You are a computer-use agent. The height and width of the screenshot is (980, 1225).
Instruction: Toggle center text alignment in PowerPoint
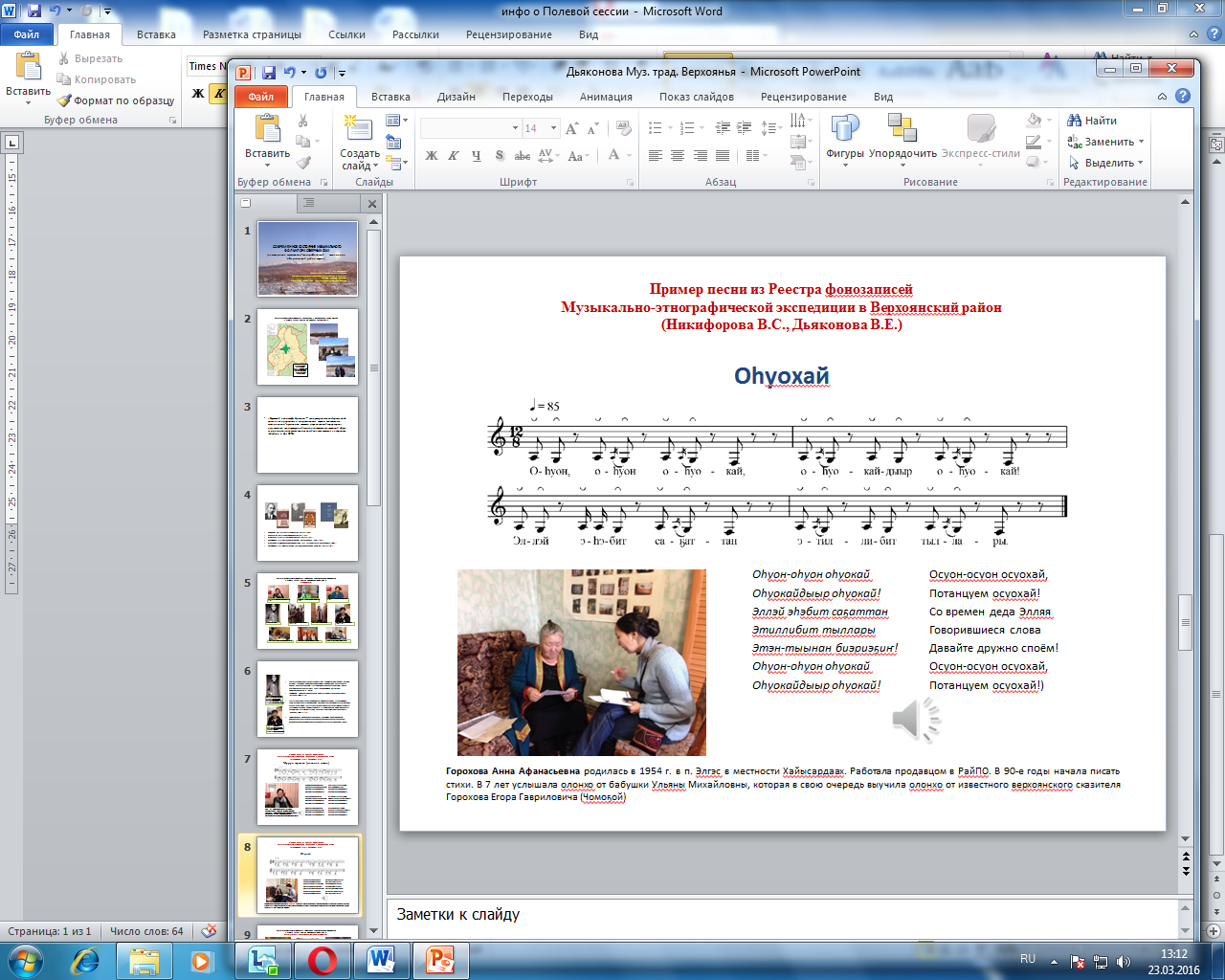[x=678, y=156]
